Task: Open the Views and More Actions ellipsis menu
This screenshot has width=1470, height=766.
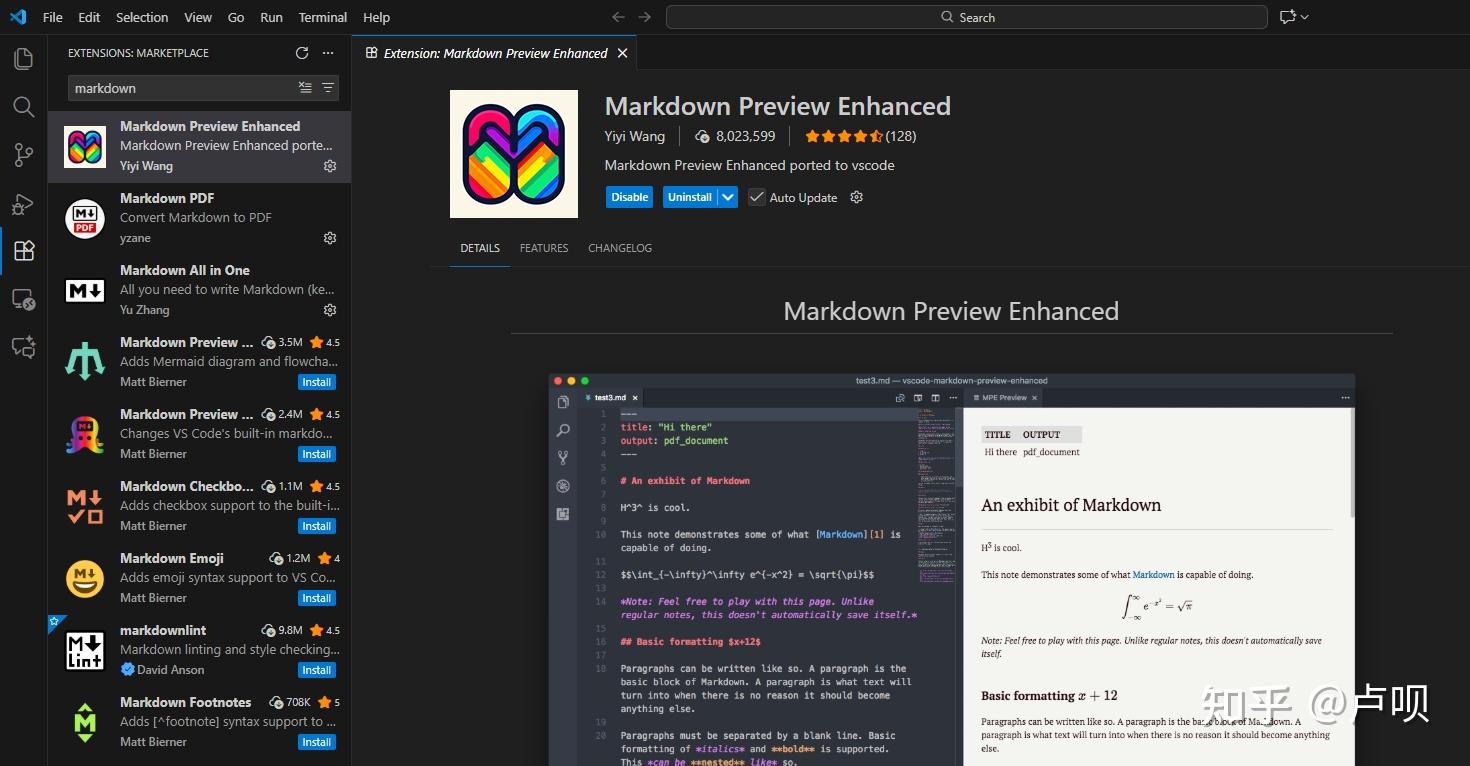Action: coord(328,53)
